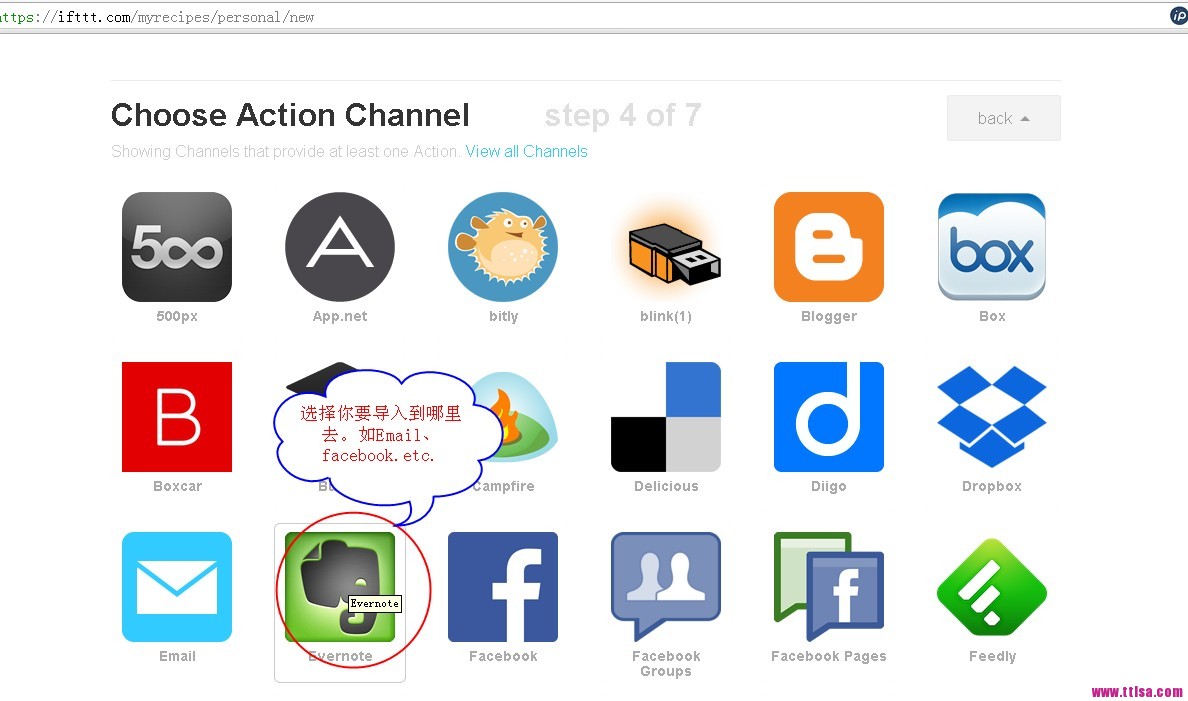Pick the Diigo channel
Viewport: 1188px width, 701px height.
[828, 417]
